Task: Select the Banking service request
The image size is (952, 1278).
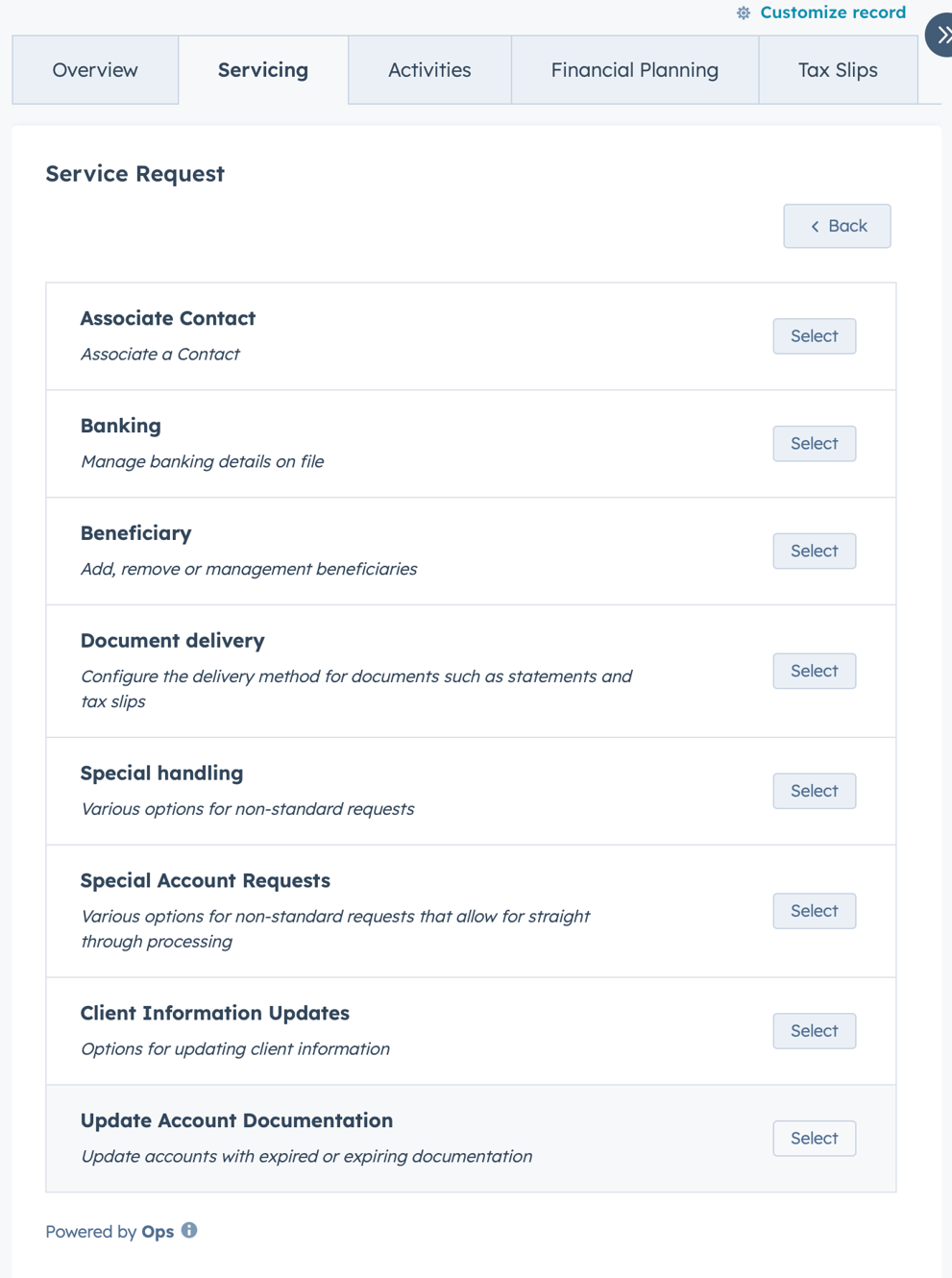Action: pyautogui.click(x=814, y=444)
